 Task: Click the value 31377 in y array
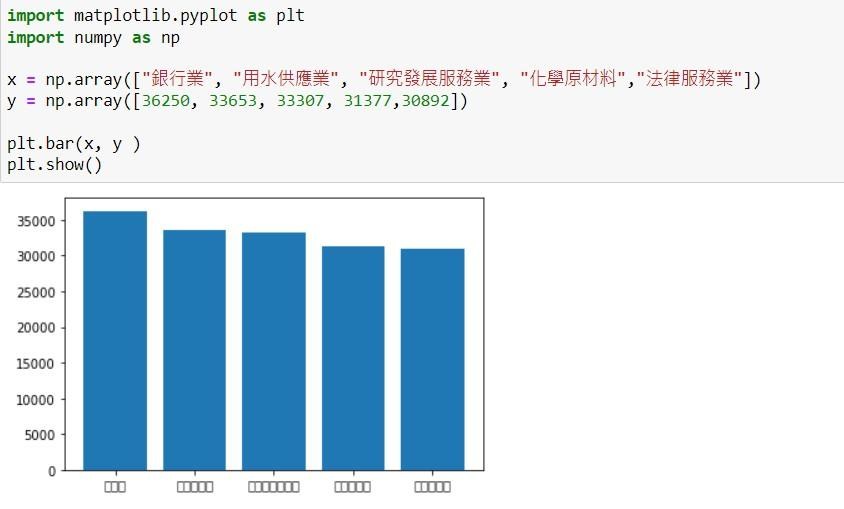pyautogui.click(x=368, y=101)
